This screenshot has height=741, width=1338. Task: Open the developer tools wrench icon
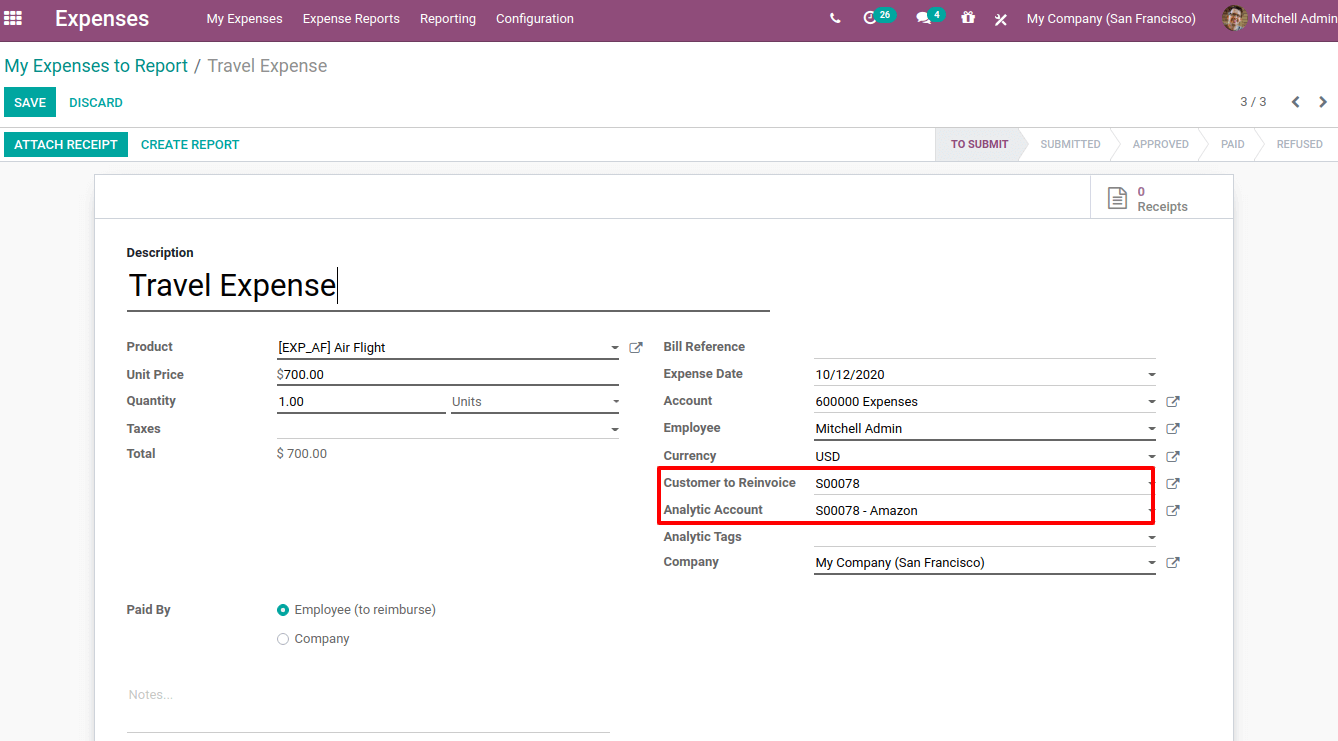pyautogui.click(x=1000, y=19)
